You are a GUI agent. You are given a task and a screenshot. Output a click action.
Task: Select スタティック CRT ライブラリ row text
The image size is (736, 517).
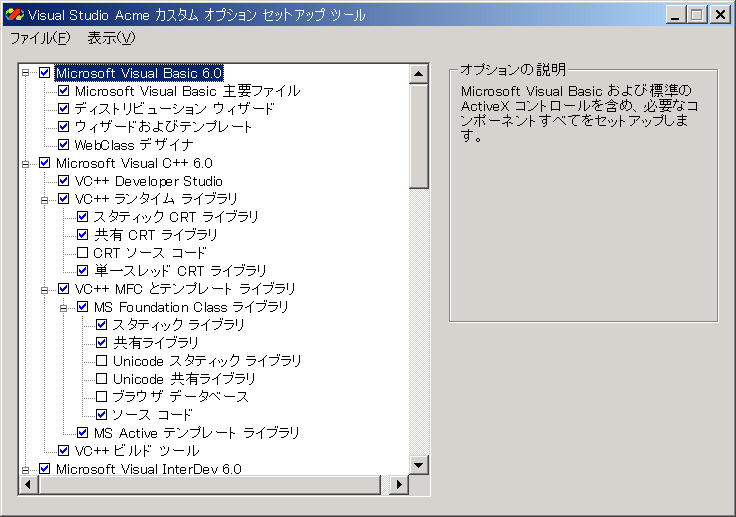(x=176, y=216)
